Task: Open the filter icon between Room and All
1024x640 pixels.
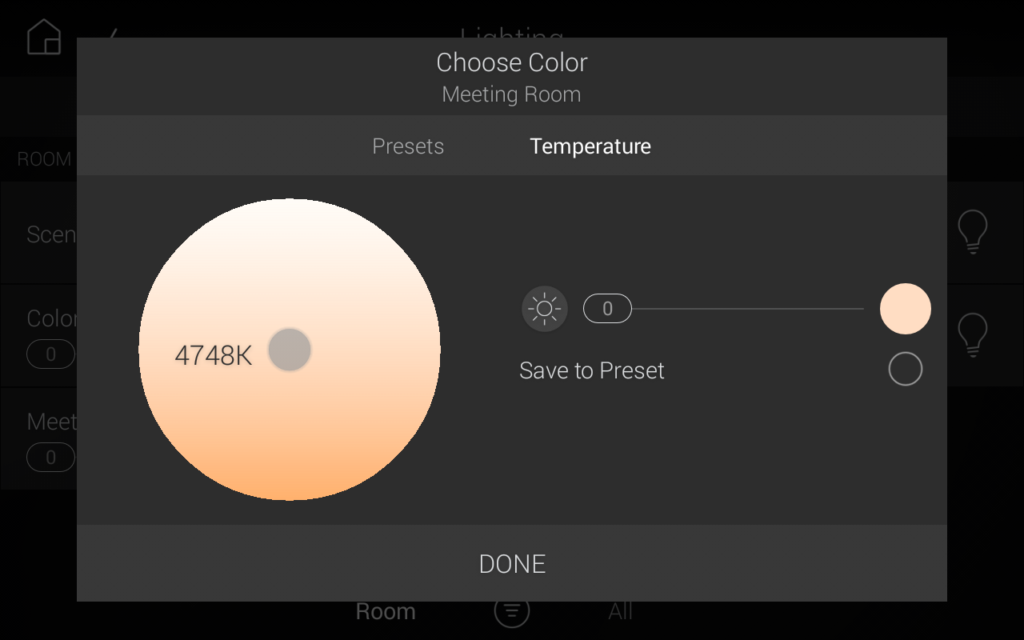Action: coord(511,611)
